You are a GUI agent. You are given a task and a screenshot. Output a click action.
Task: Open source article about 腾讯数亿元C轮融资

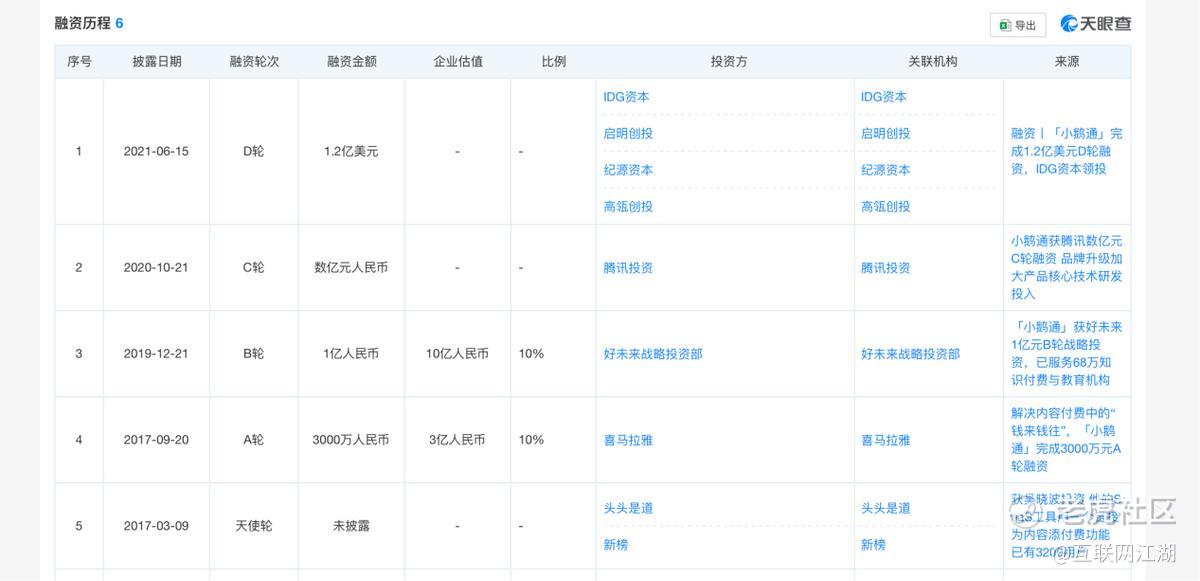pos(1067,267)
